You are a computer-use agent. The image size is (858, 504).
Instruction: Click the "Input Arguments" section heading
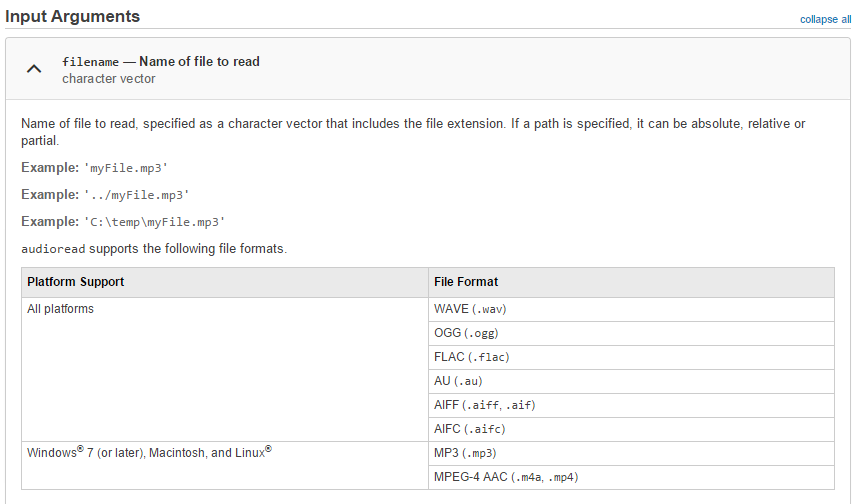point(72,17)
